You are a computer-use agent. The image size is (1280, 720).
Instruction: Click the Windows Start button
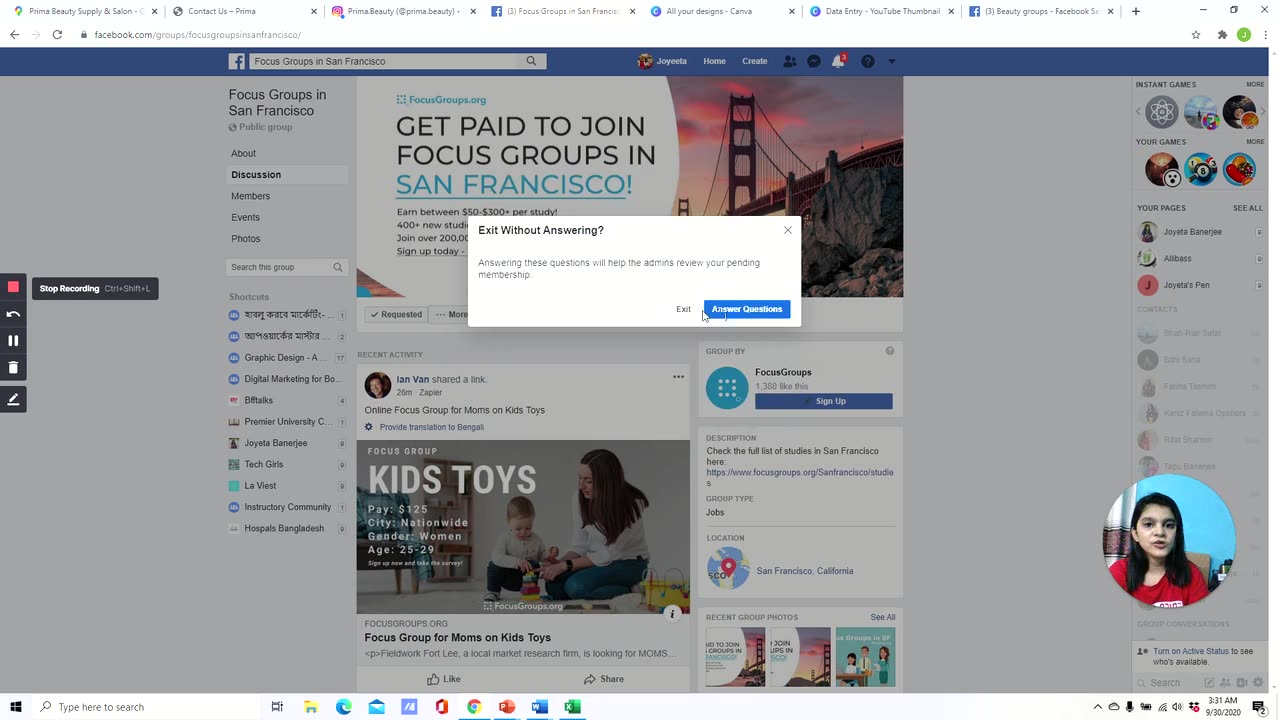tap(16, 707)
